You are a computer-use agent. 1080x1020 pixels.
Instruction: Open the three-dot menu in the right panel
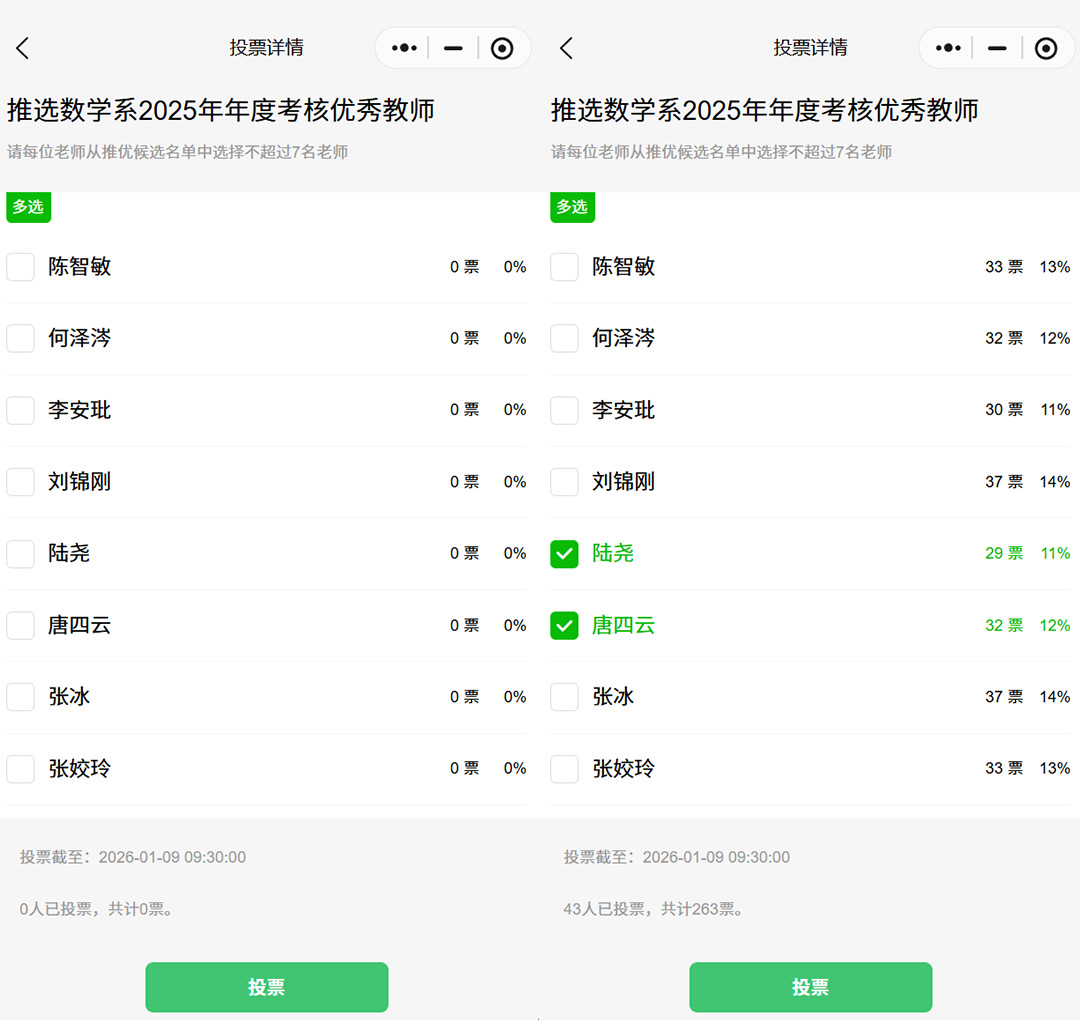[948, 48]
